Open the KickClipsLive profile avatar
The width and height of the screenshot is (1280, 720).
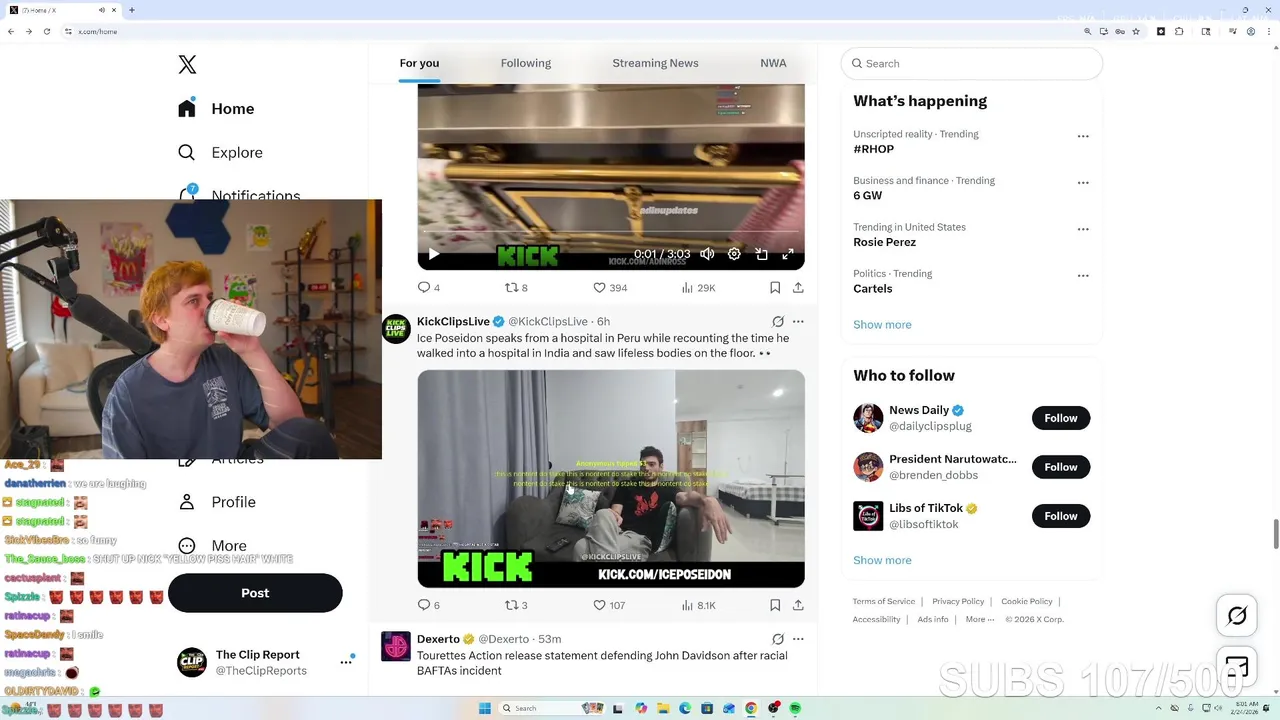click(x=396, y=328)
